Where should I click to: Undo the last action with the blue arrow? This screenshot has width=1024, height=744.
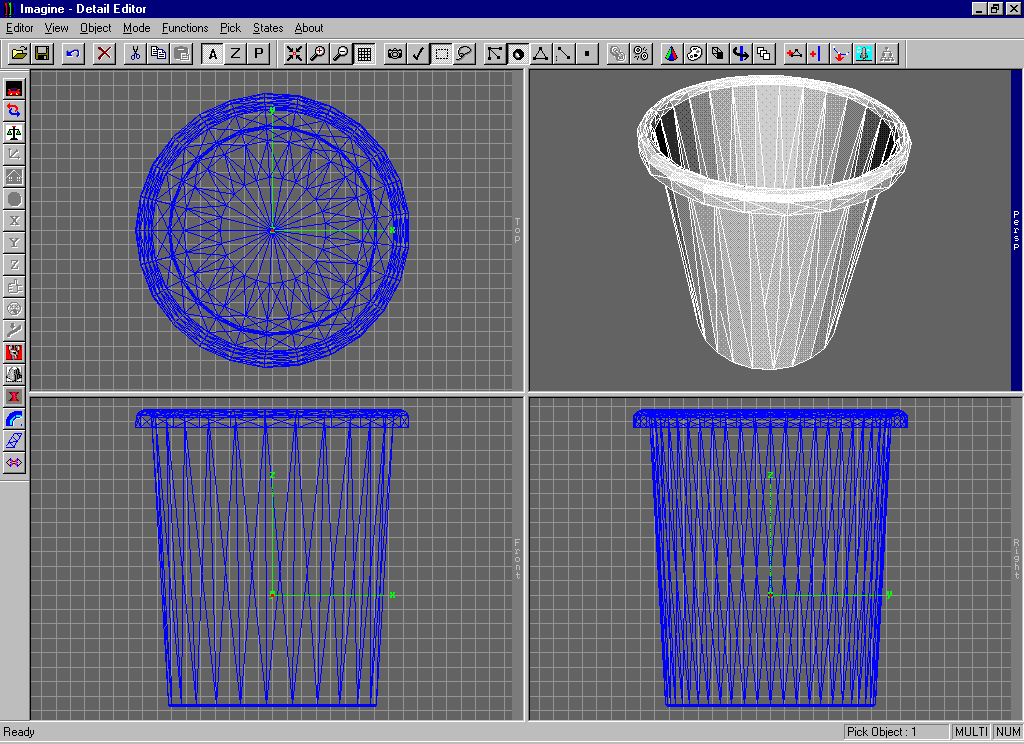click(x=72, y=54)
